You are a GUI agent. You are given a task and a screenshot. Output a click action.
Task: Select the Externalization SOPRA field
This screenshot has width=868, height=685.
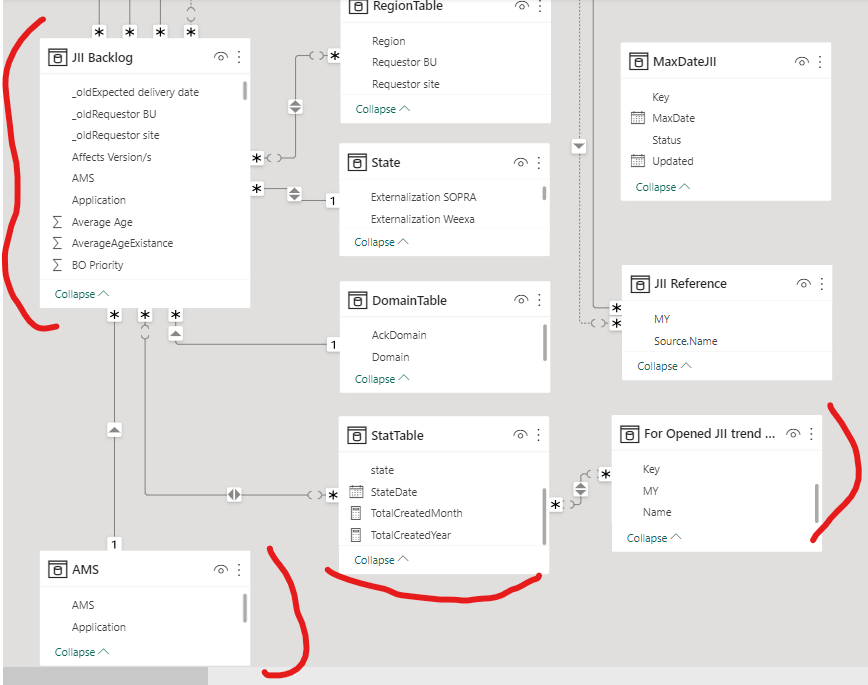point(423,197)
